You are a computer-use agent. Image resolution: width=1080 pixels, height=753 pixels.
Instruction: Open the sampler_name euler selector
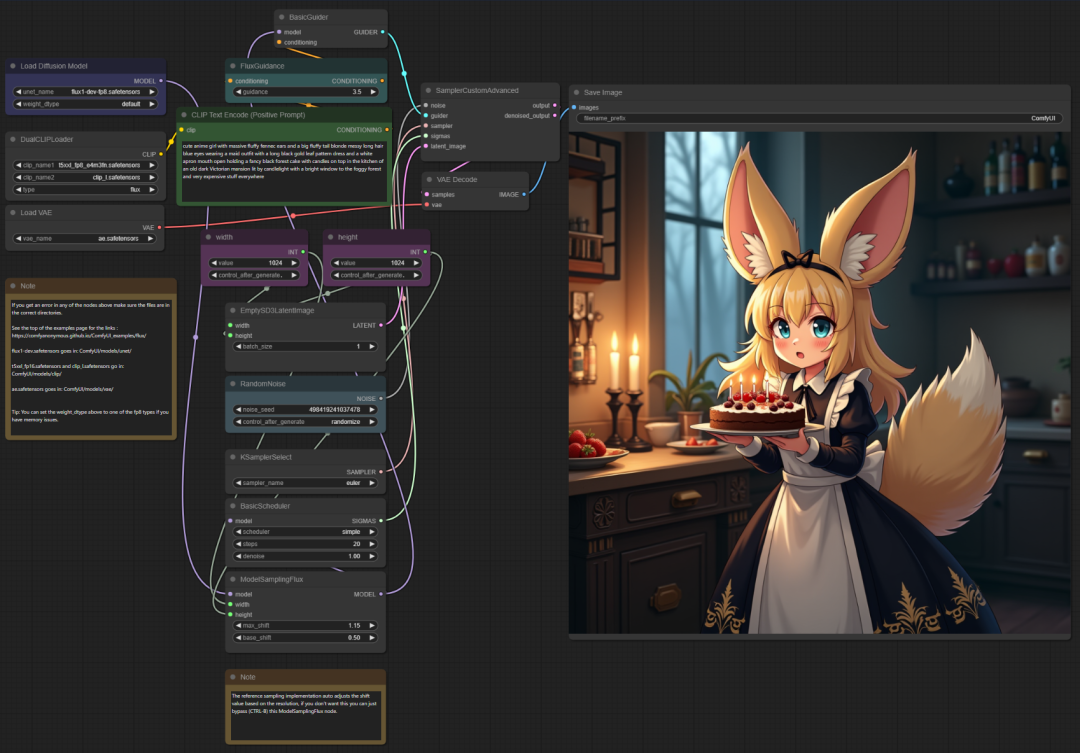tap(305, 483)
